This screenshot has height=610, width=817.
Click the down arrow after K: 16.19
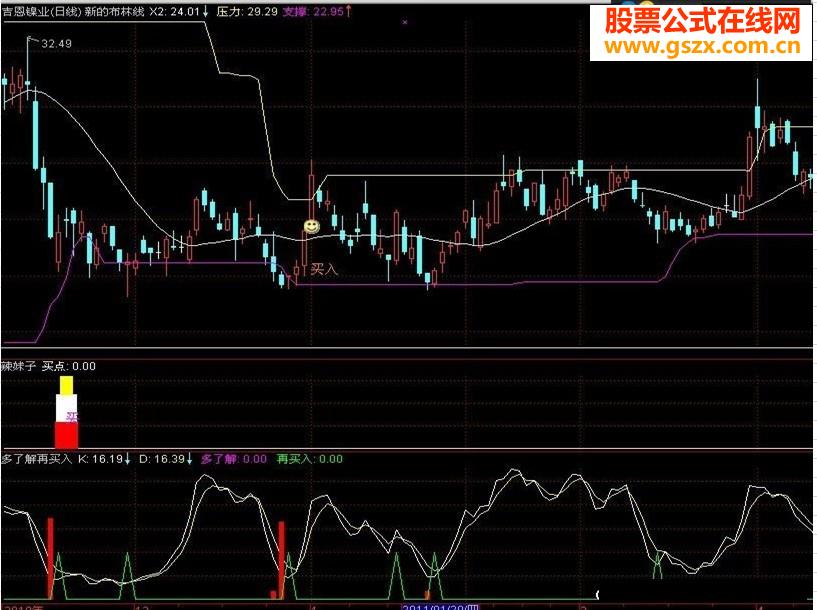click(128, 460)
